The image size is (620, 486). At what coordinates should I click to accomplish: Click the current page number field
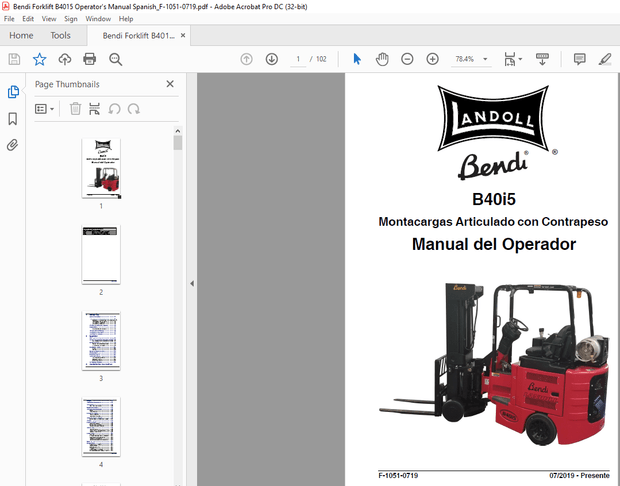298,59
